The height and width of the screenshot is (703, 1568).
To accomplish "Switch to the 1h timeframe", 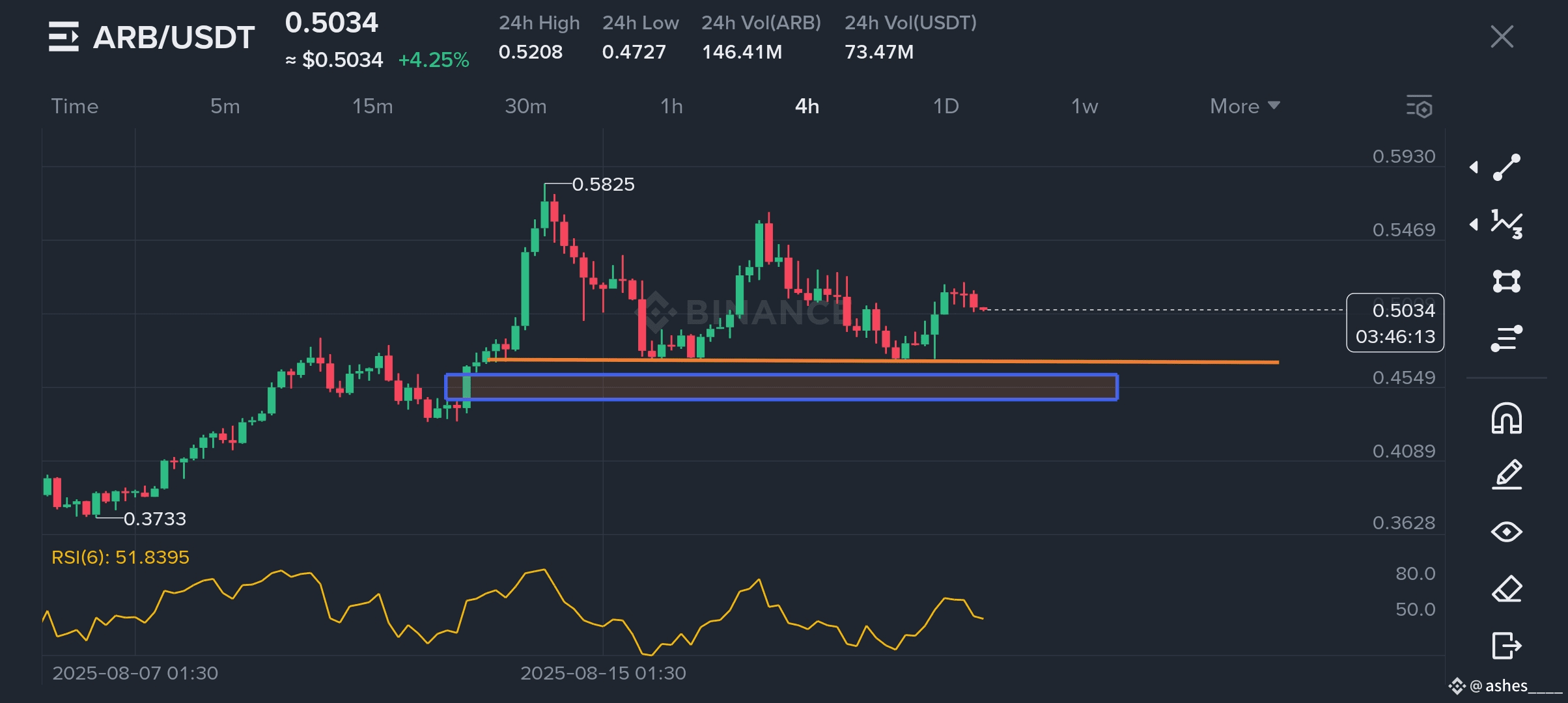I will pyautogui.click(x=672, y=106).
